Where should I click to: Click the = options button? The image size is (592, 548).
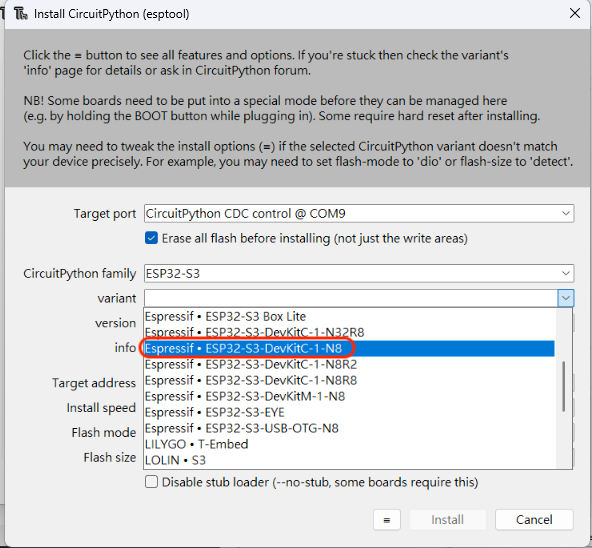tap(387, 520)
